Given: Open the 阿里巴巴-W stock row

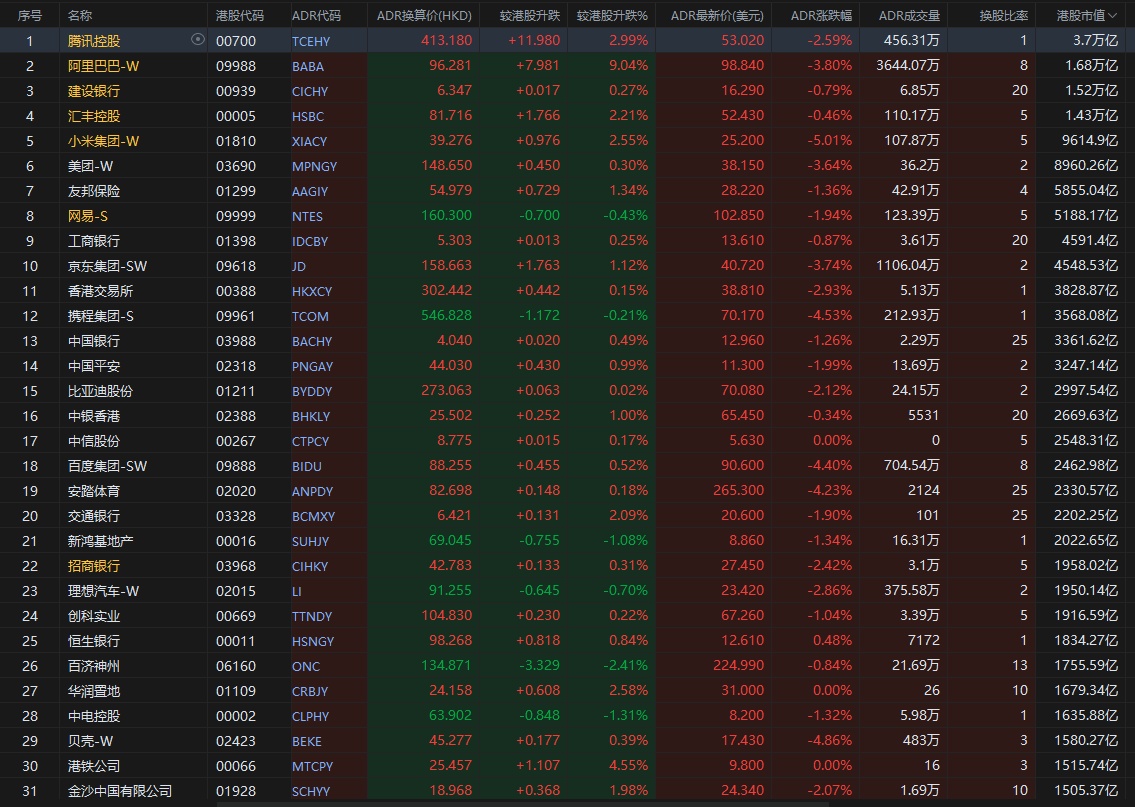Looking at the screenshot, I should [x=104, y=66].
